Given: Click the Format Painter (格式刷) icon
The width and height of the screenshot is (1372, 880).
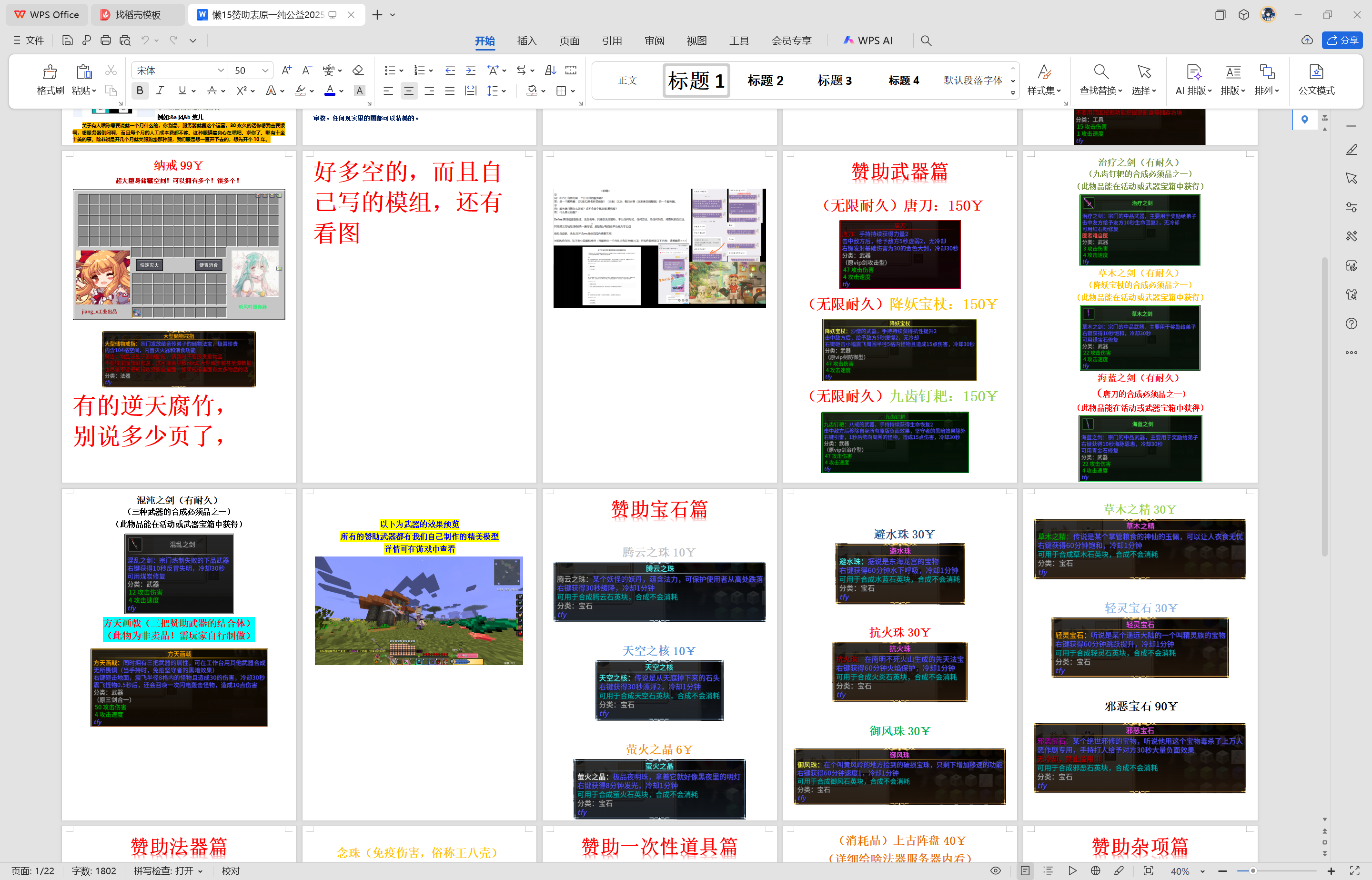Looking at the screenshot, I should point(50,72).
